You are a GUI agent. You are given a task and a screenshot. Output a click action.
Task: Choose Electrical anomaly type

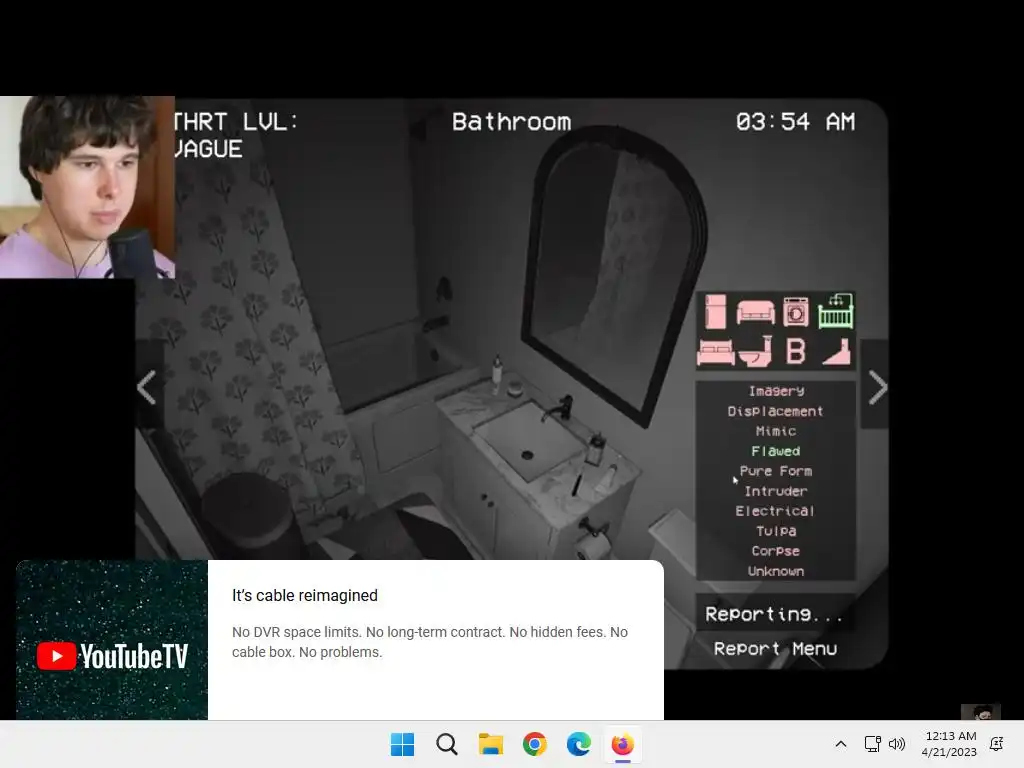tap(776, 511)
